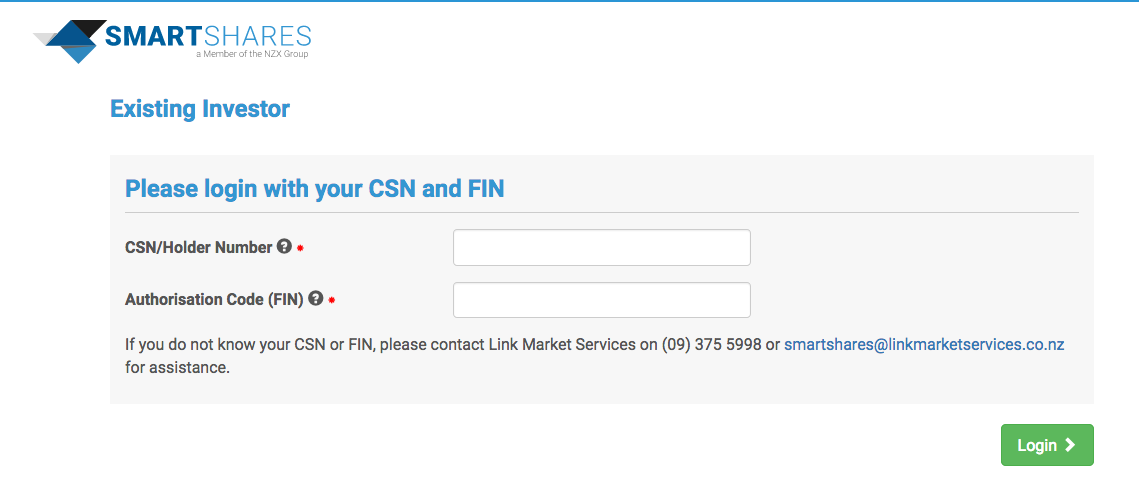Focus the Authorisation Code (FIN) input field
The width and height of the screenshot is (1139, 478).
(x=601, y=300)
